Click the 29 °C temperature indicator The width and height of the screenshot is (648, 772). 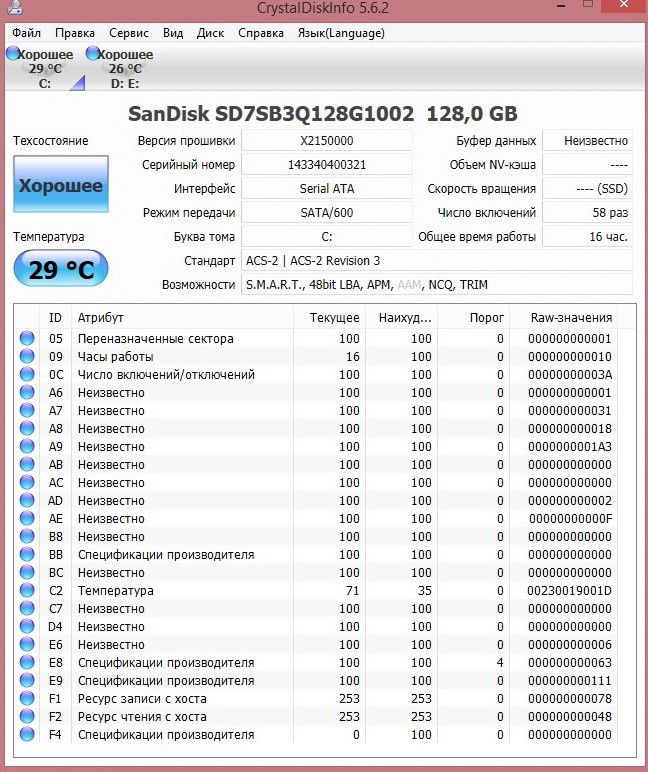[61, 268]
